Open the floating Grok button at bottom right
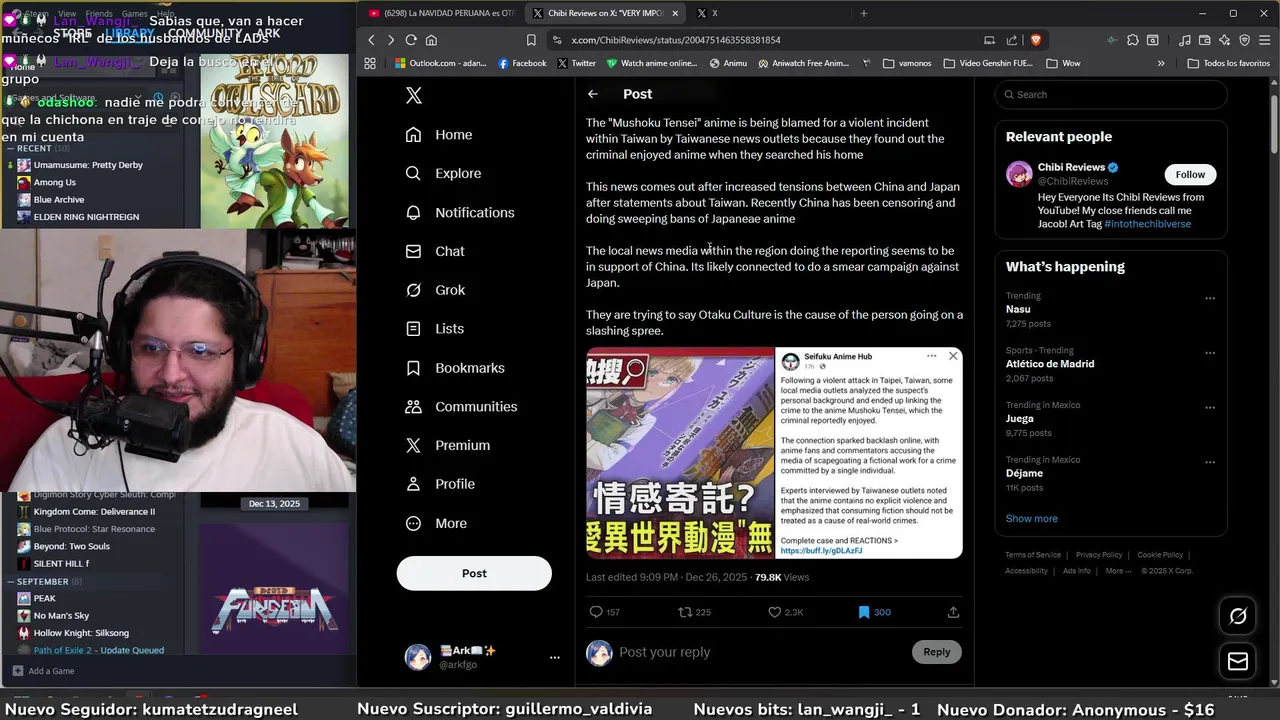1280x720 pixels. coord(1238,616)
